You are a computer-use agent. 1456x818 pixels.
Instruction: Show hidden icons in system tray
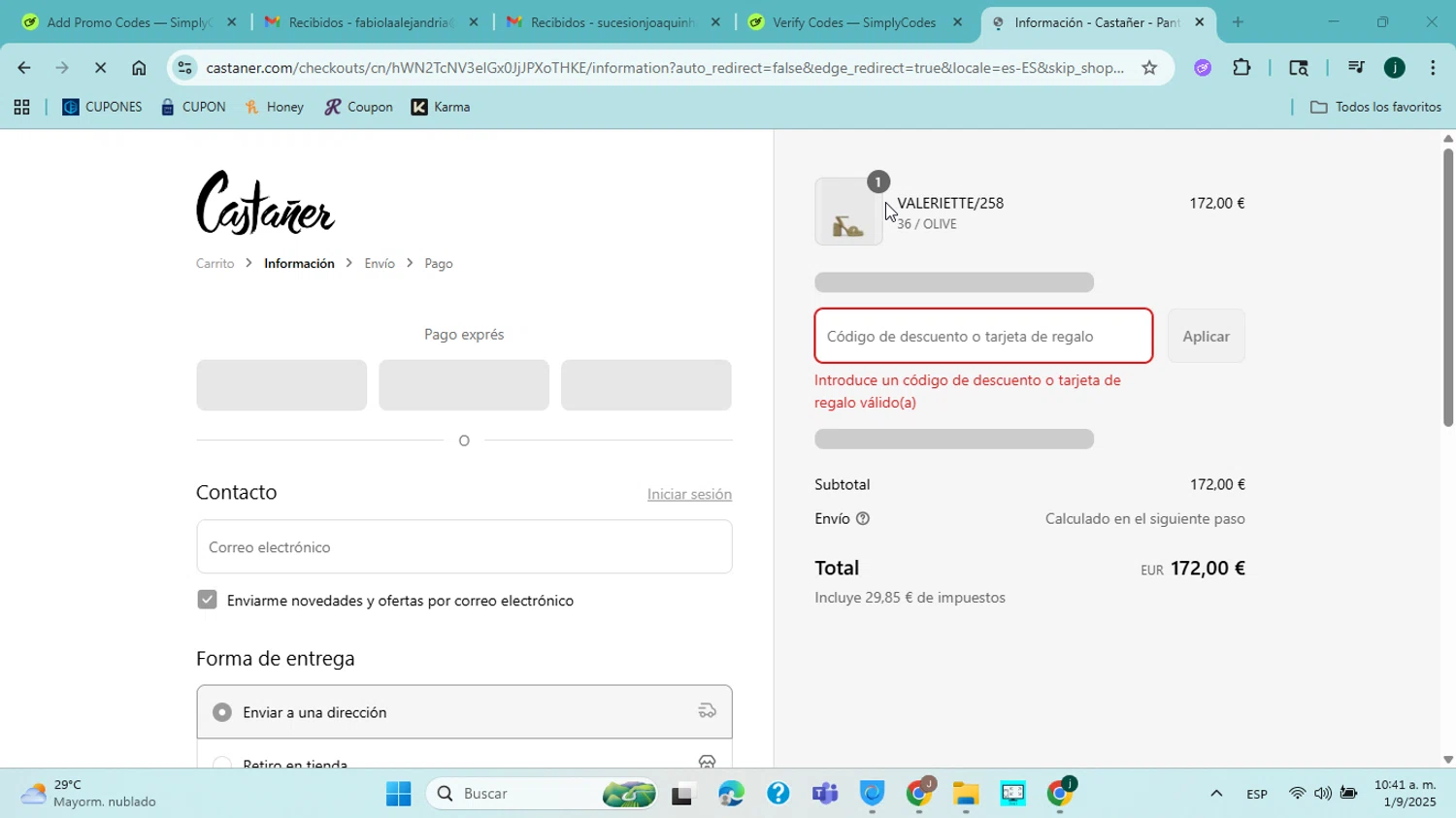tap(1215, 794)
